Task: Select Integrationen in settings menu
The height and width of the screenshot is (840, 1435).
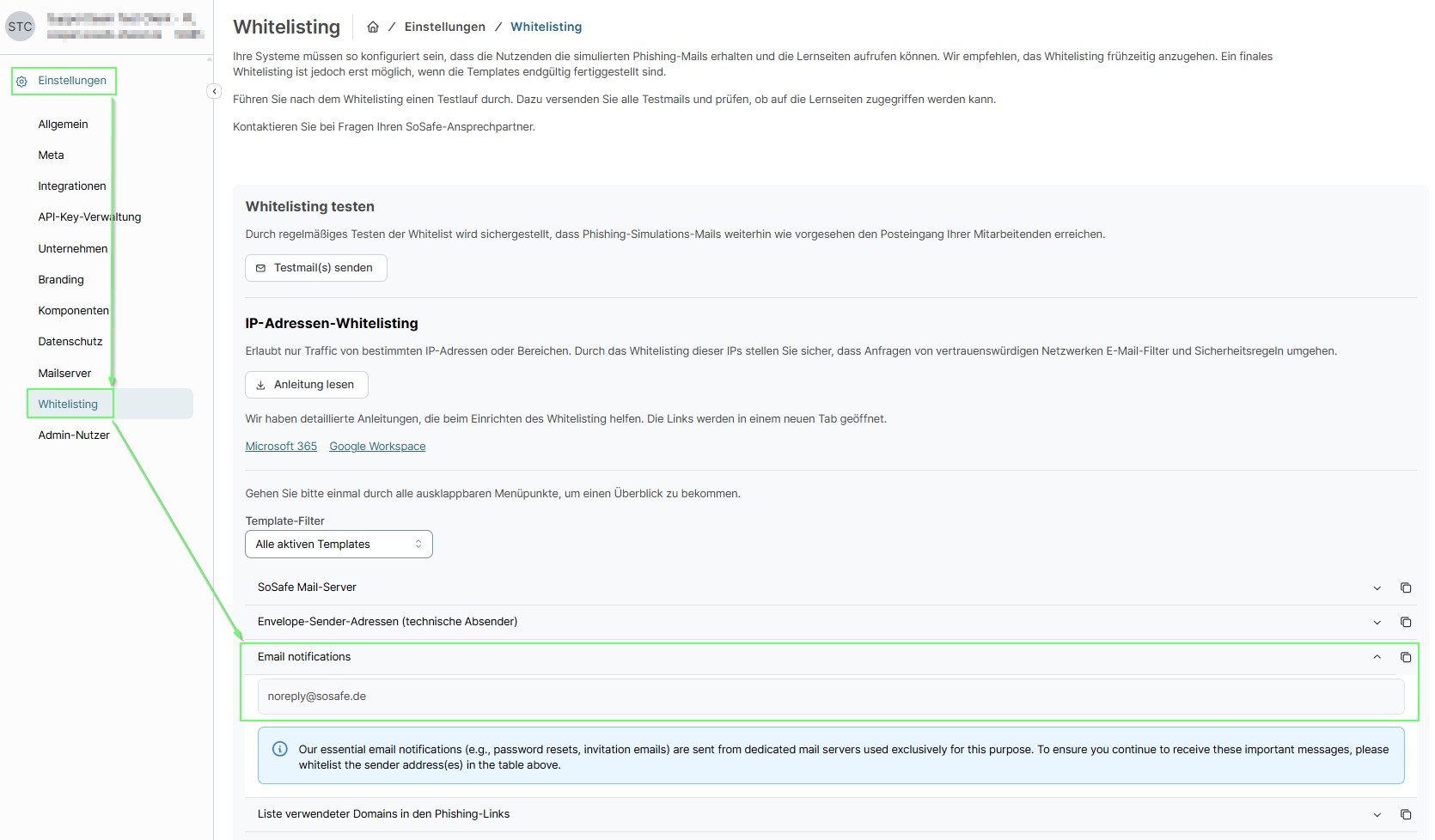Action: (x=72, y=186)
